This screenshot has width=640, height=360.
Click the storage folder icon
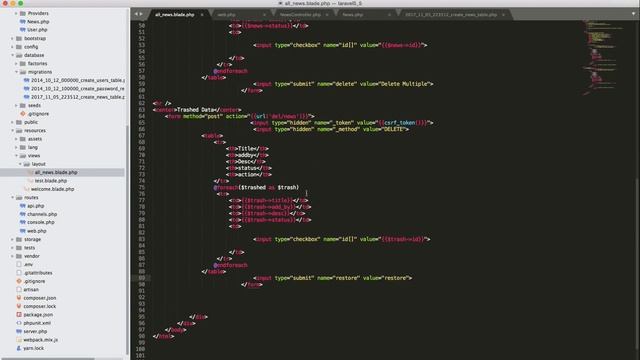tap(19, 240)
